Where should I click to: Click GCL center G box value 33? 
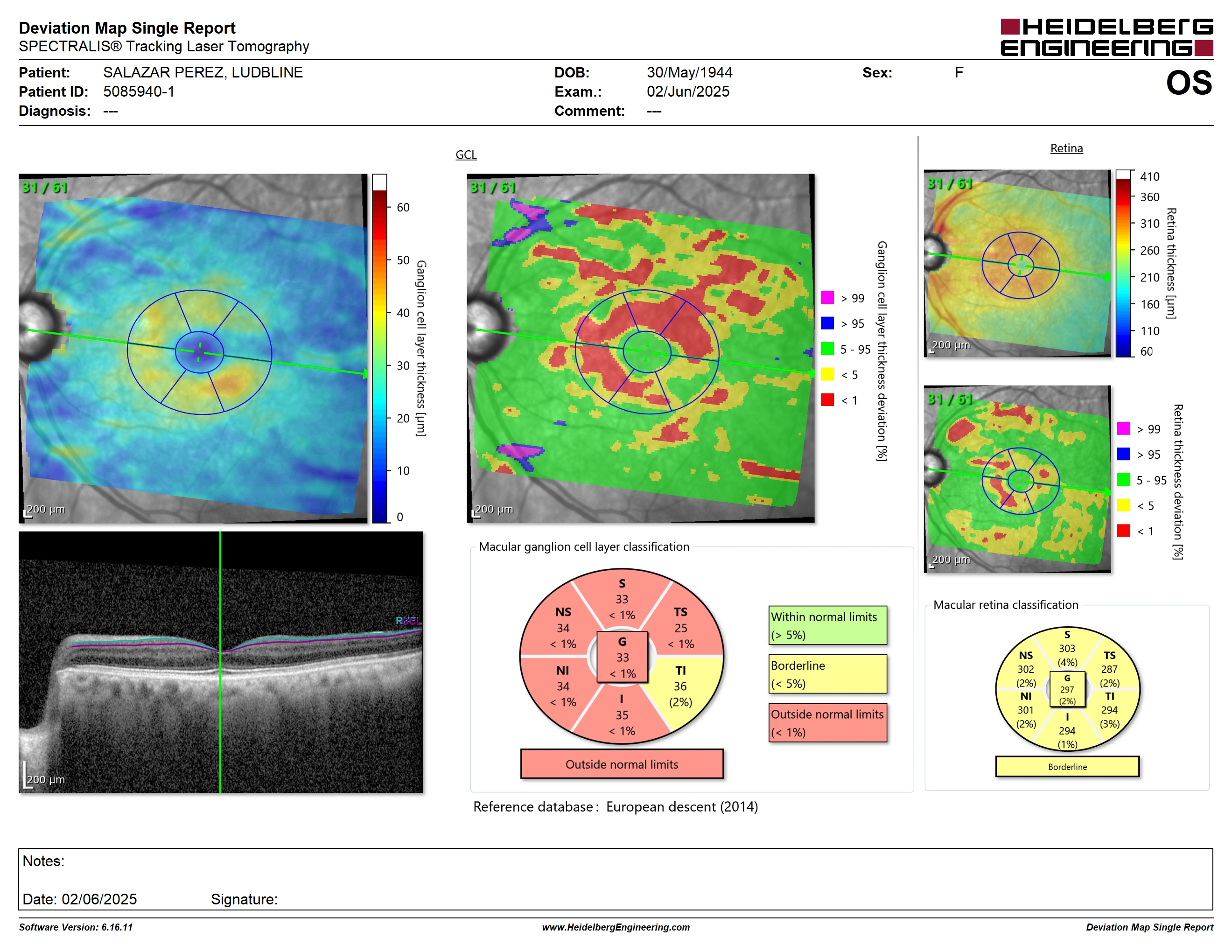[x=622, y=657]
